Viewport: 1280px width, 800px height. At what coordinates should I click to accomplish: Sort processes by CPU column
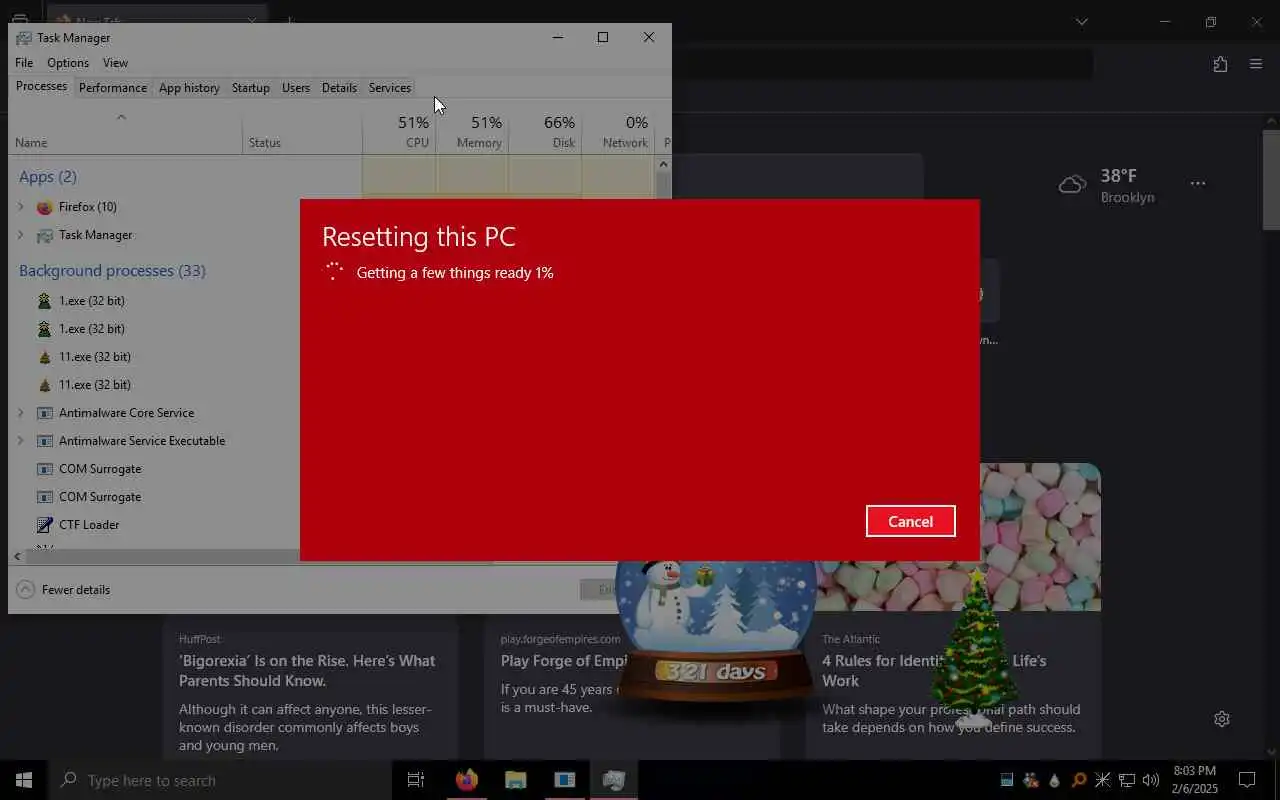coord(399,132)
